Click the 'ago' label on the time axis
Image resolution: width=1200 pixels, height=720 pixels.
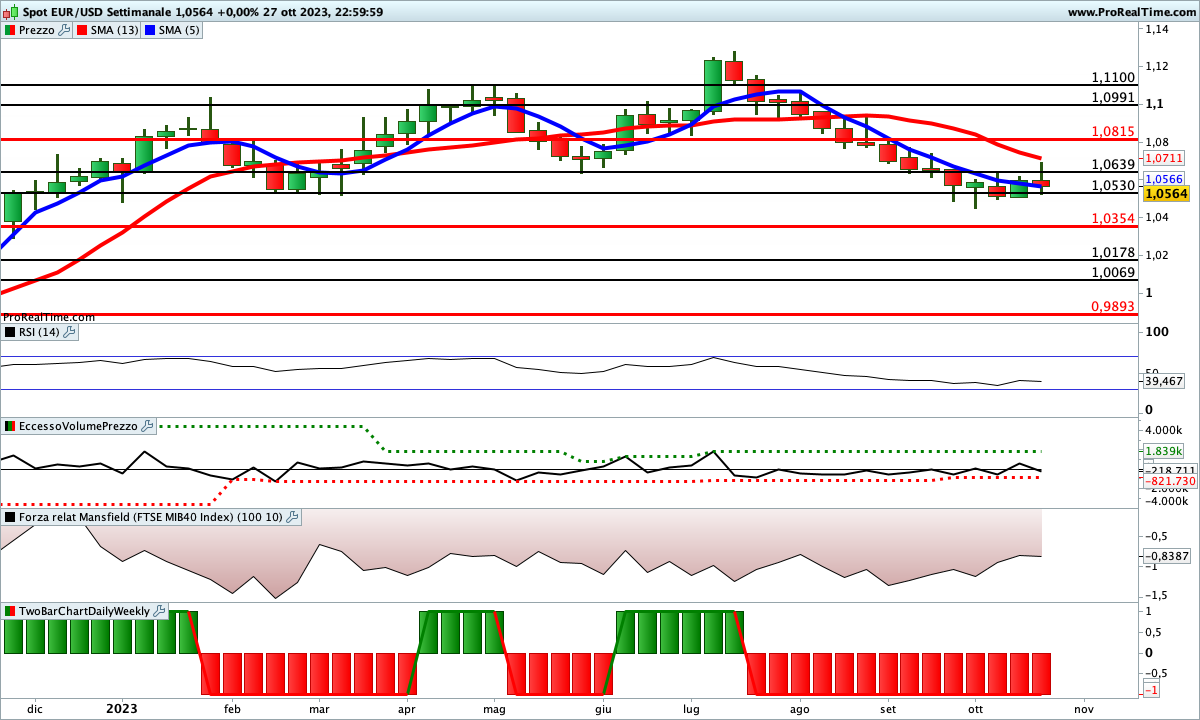pyautogui.click(x=798, y=708)
